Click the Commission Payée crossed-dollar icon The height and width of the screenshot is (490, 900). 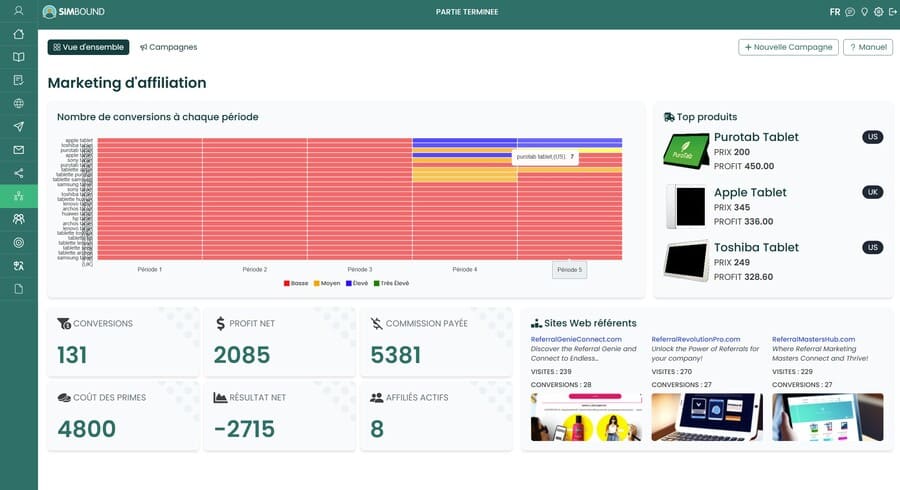click(x=377, y=324)
